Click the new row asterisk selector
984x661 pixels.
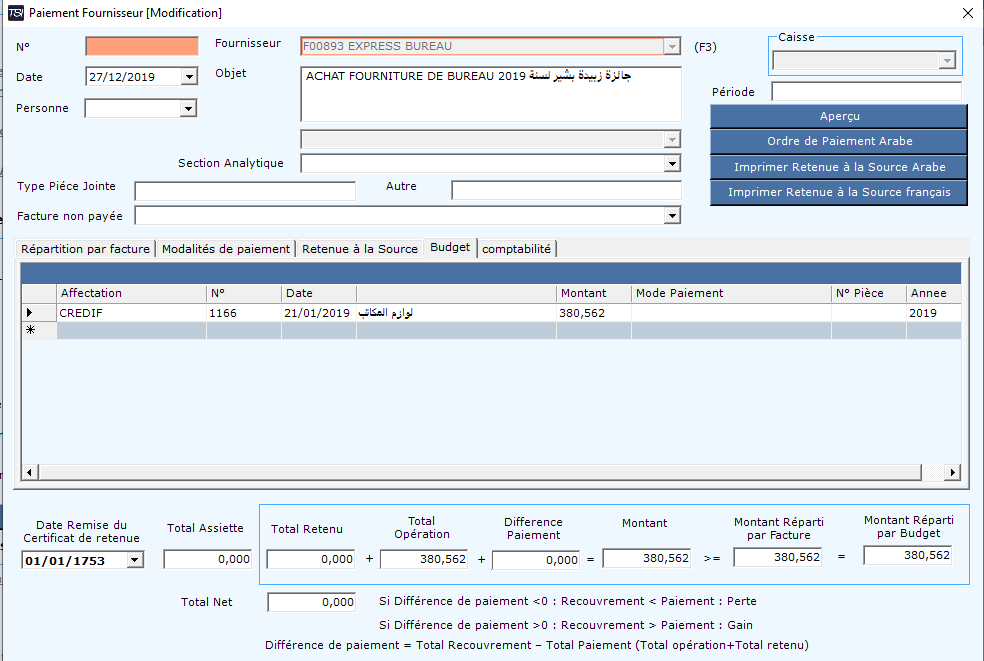[x=39, y=330]
